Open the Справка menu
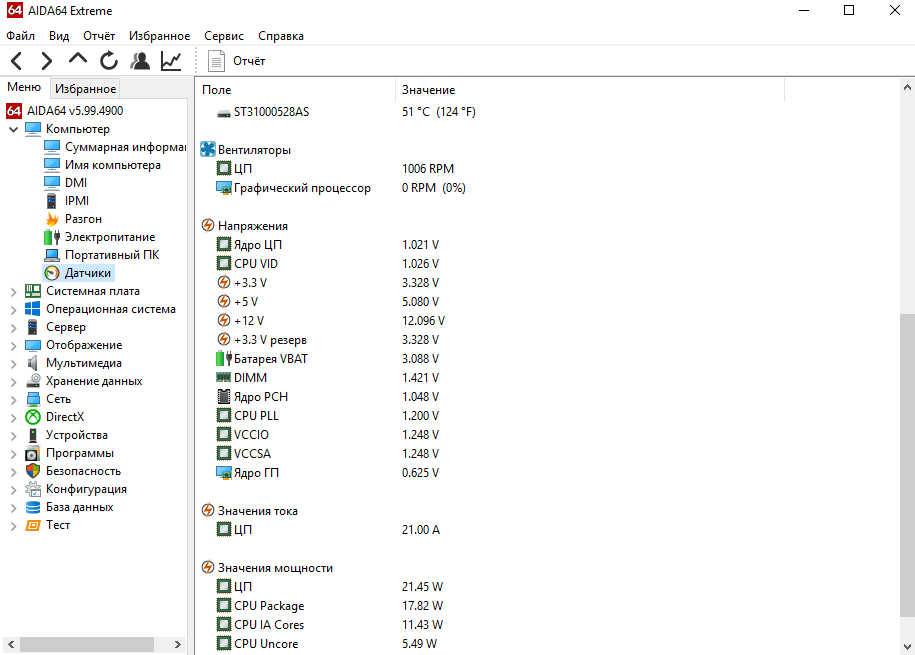This screenshot has width=915, height=655. 281,36
